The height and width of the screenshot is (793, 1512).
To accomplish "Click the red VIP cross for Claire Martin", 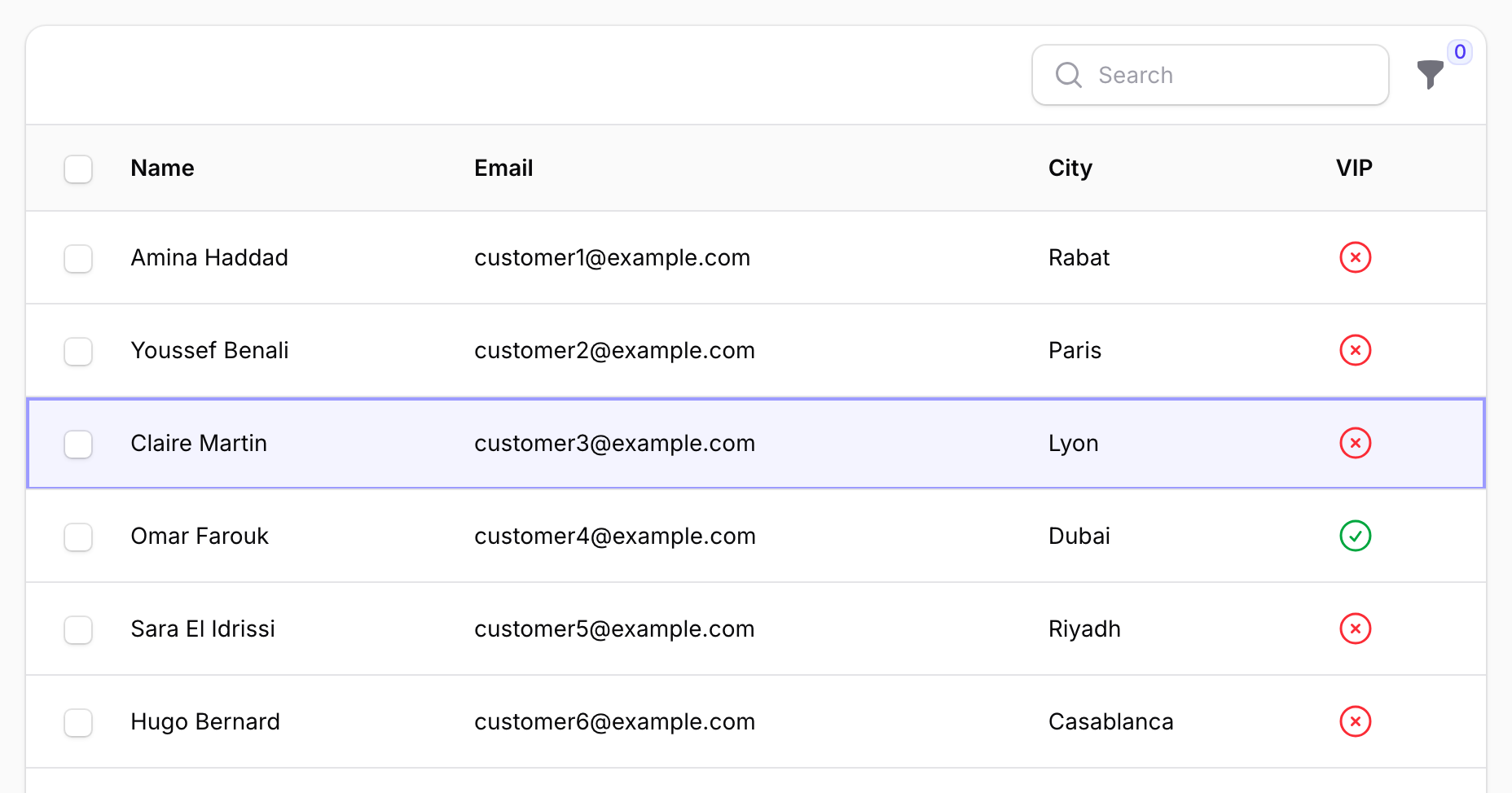I will click(1356, 443).
